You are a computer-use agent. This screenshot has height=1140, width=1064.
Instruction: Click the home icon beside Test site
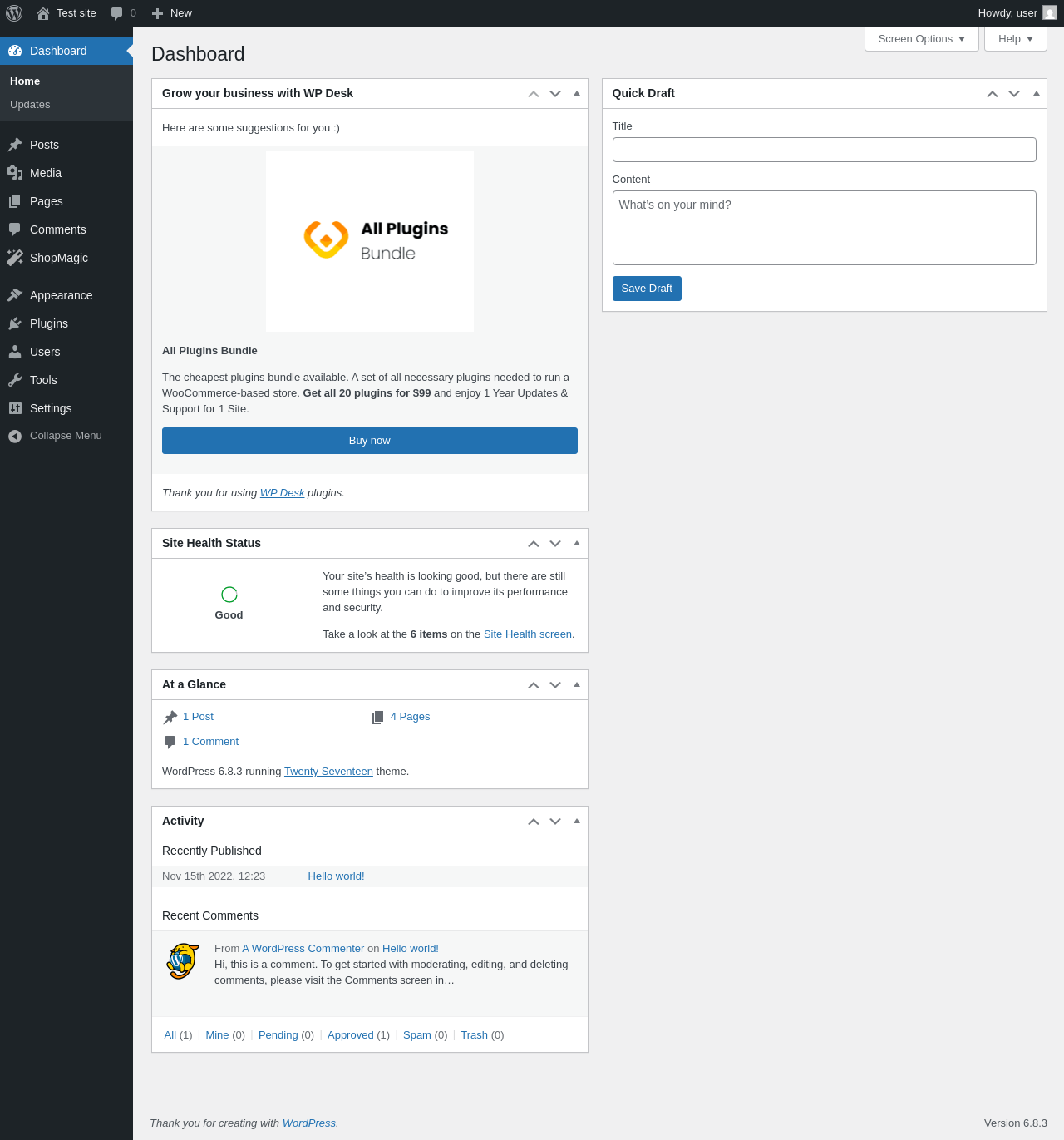[43, 13]
